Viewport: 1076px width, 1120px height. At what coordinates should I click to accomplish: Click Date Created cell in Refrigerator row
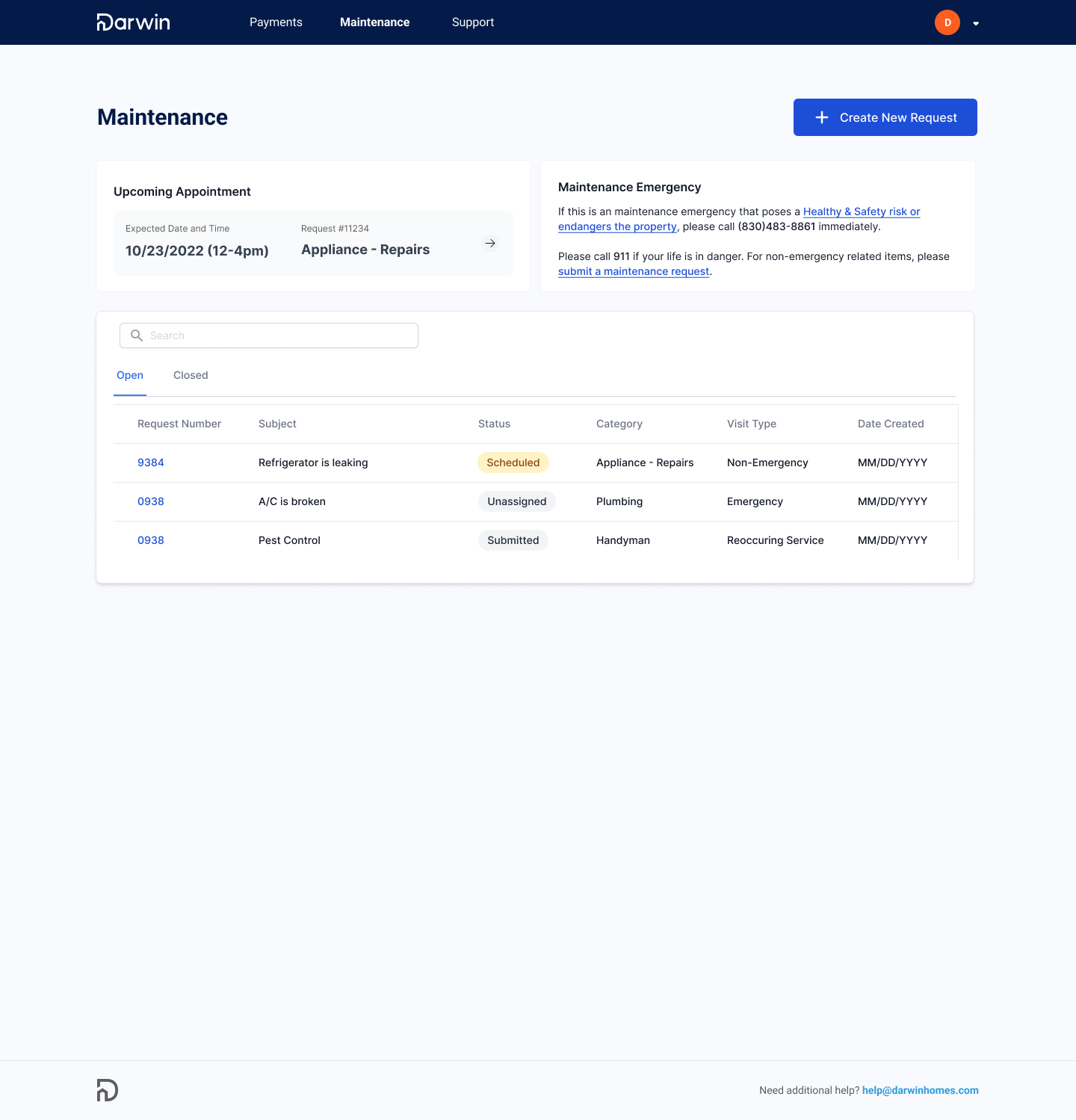point(892,462)
